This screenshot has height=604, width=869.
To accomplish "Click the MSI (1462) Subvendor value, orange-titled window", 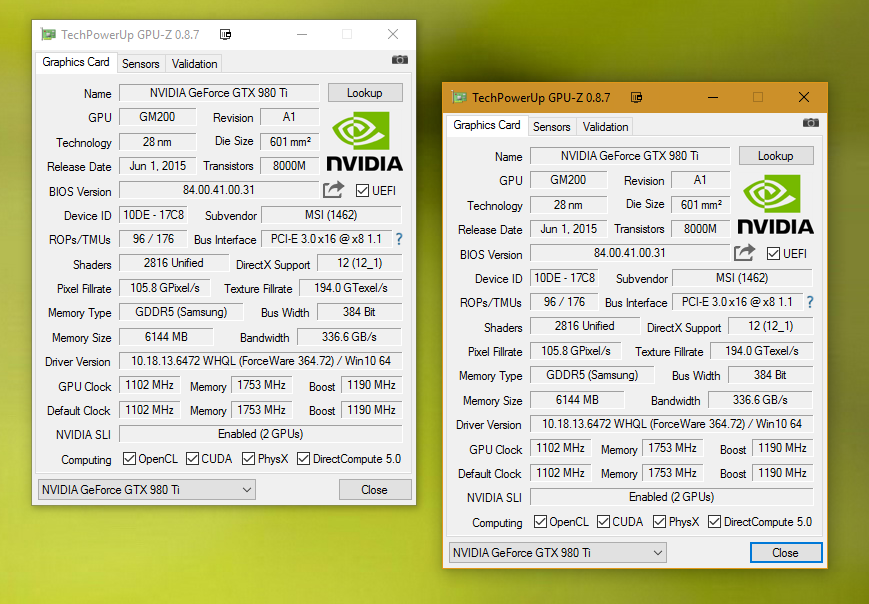I will coord(742,278).
